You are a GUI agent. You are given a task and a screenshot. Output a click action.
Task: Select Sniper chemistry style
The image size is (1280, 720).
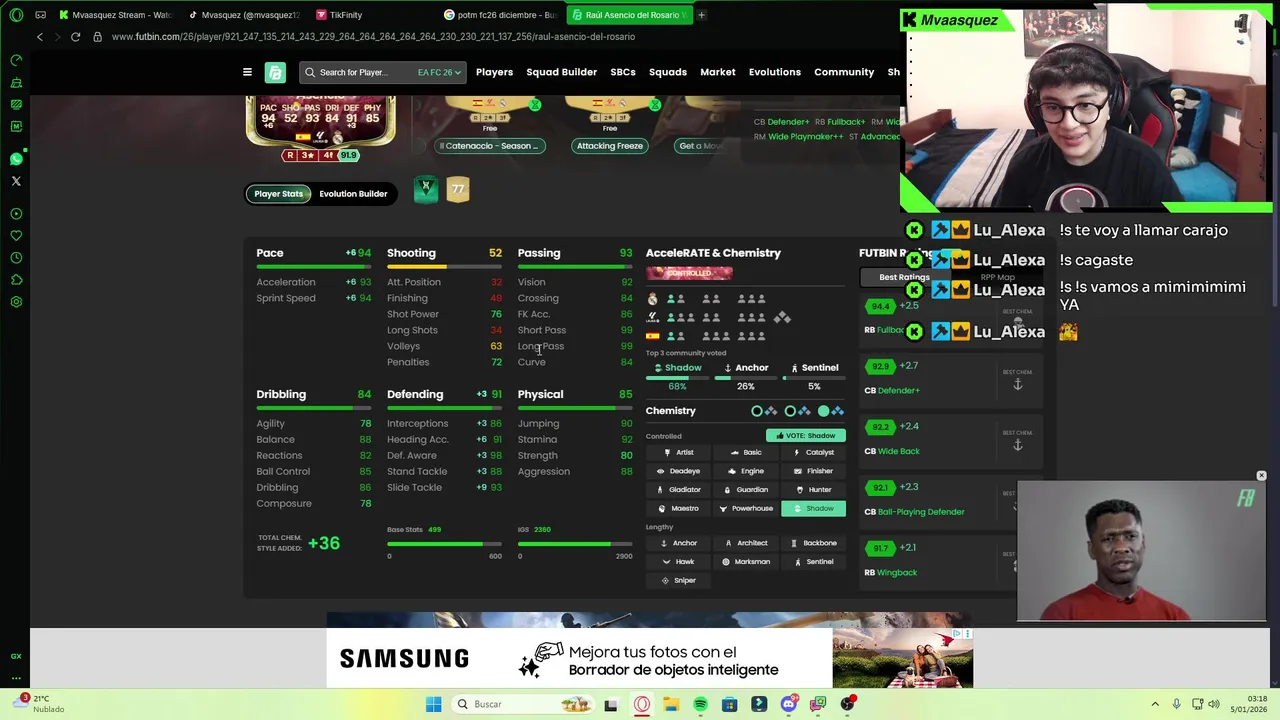click(x=678, y=581)
